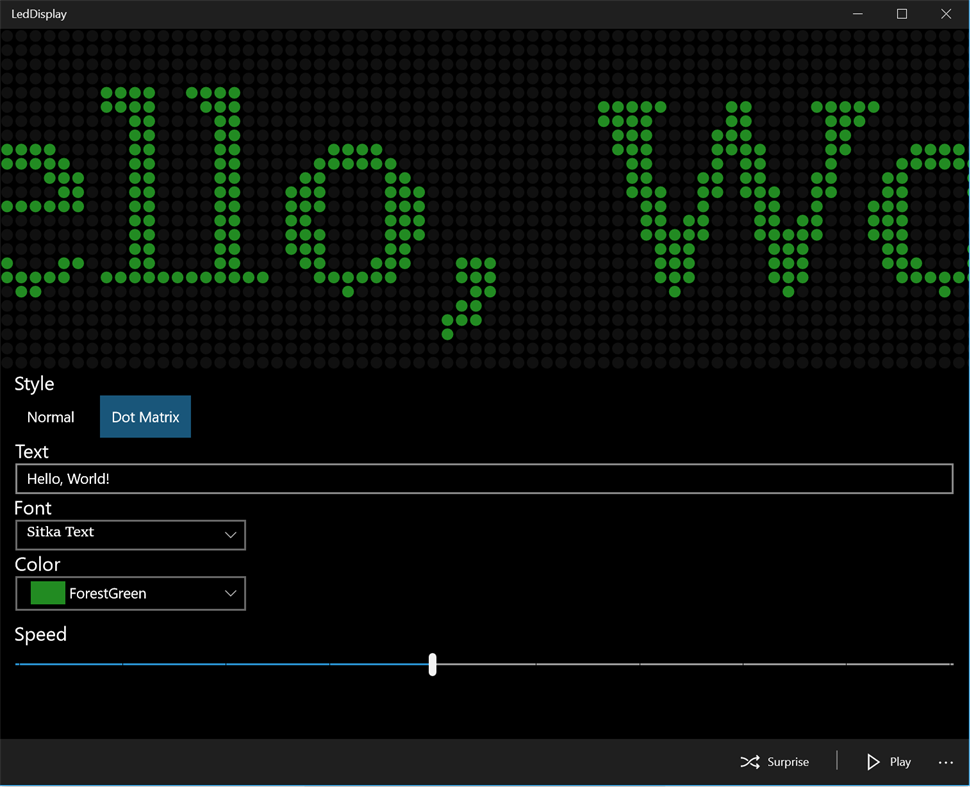Click the Color dropdown chevron
This screenshot has width=970, height=787.
(230, 593)
